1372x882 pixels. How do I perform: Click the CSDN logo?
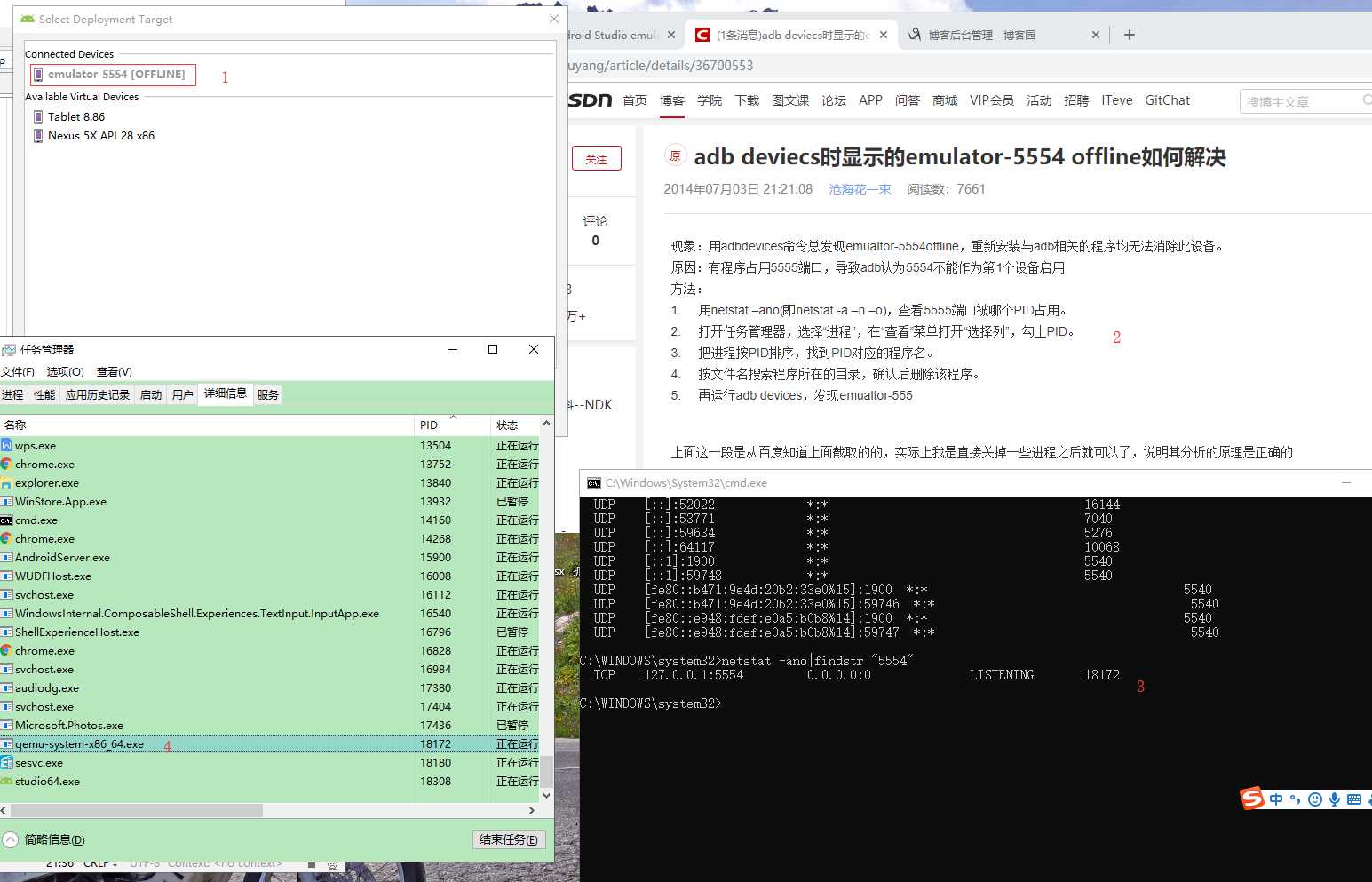pyautogui.click(x=590, y=100)
